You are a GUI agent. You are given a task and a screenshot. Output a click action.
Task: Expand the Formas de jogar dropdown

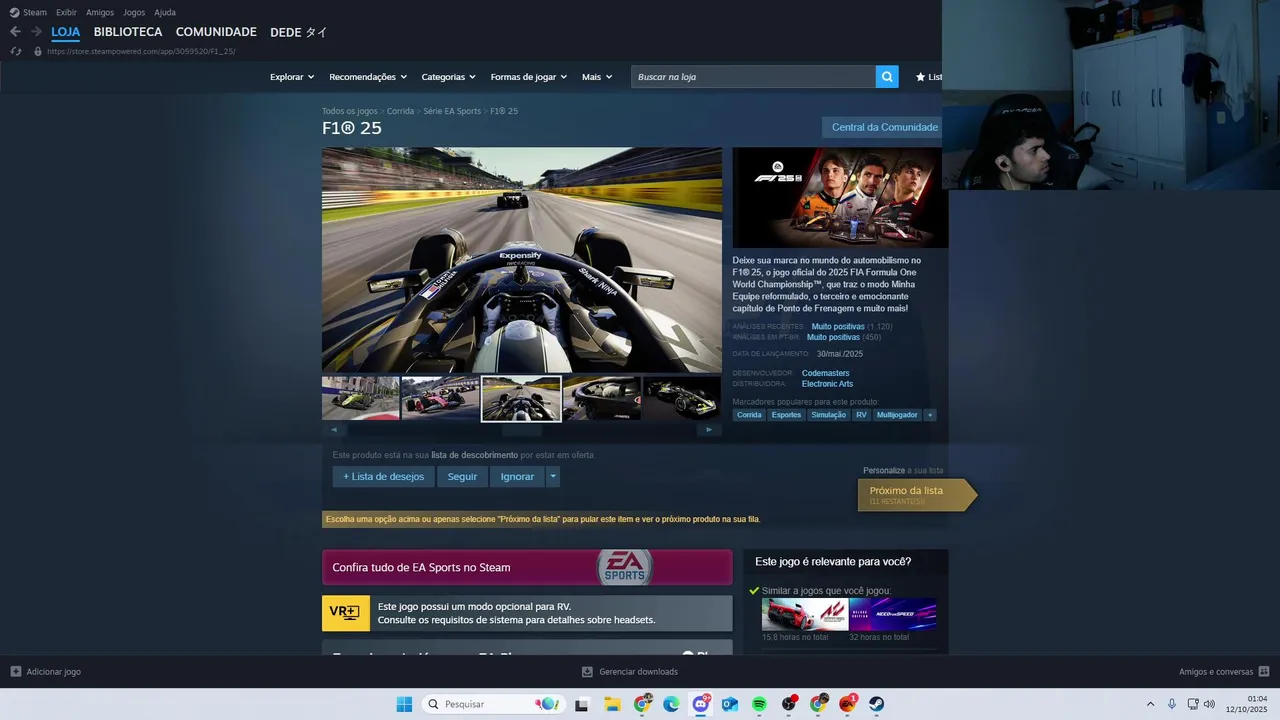(529, 77)
